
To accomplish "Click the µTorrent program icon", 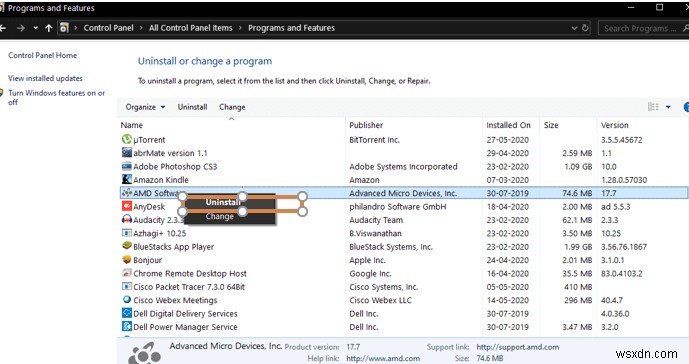I will click(x=127, y=139).
